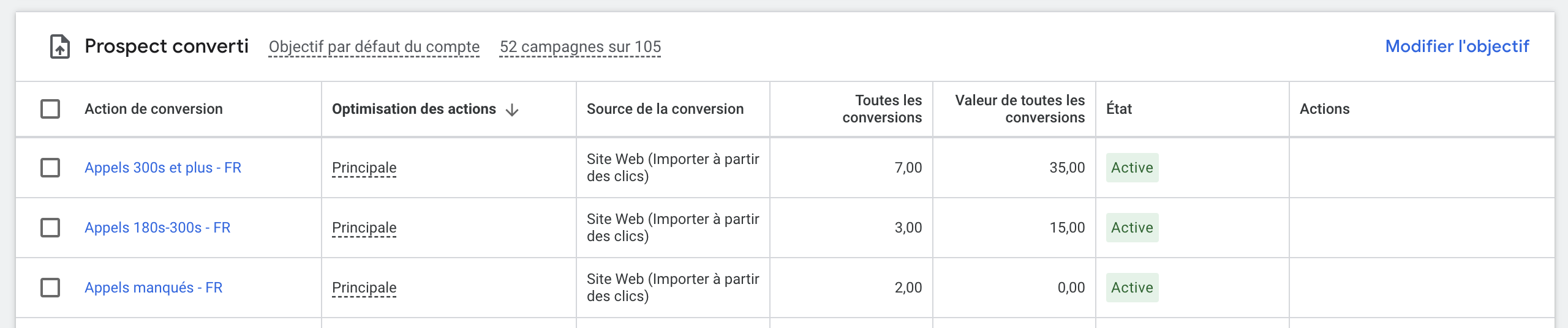1568x328 pixels.
Task: Select the Appels 180s-300s - FR row checkbox
Action: [50, 228]
